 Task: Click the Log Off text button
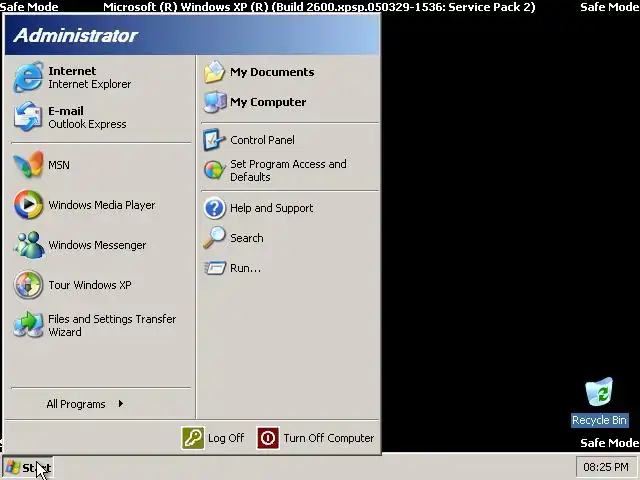click(226, 438)
